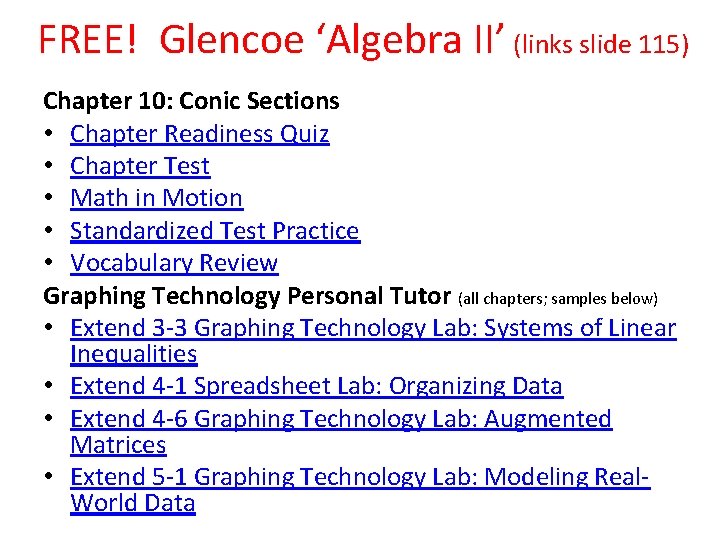The image size is (720, 540).
Task: Select the 'Chapter 10: Conic Sections' heading
Action: click(191, 101)
